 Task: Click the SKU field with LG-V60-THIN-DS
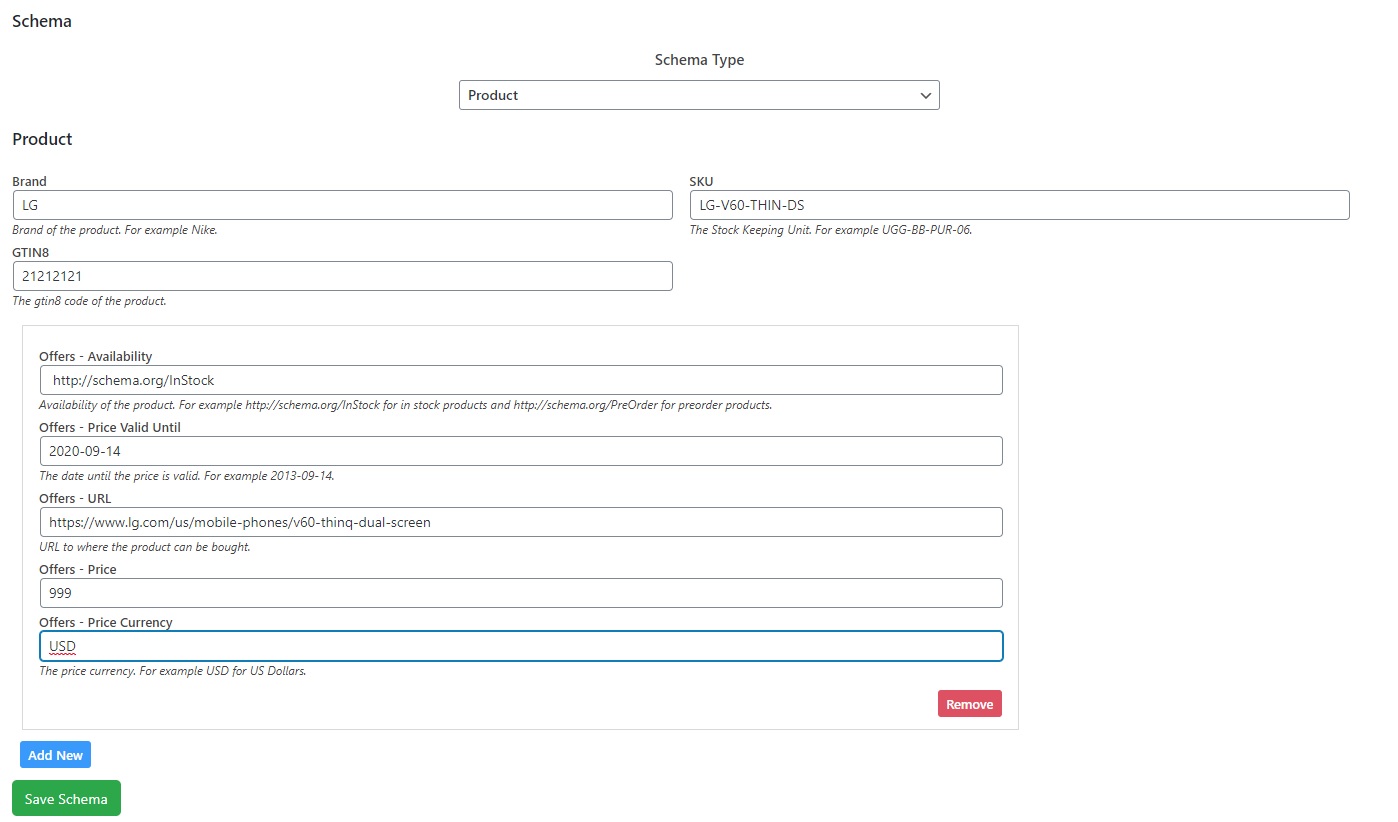1019,205
